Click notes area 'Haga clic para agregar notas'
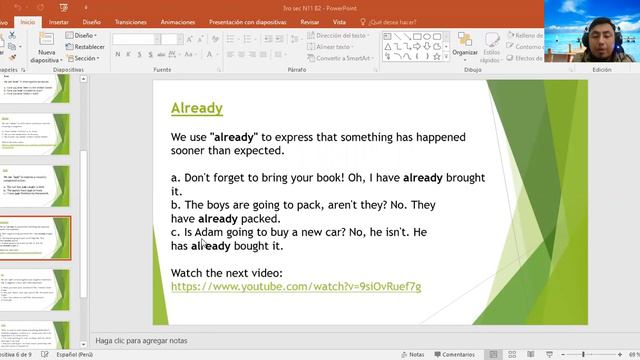 pyautogui.click(x=142, y=340)
